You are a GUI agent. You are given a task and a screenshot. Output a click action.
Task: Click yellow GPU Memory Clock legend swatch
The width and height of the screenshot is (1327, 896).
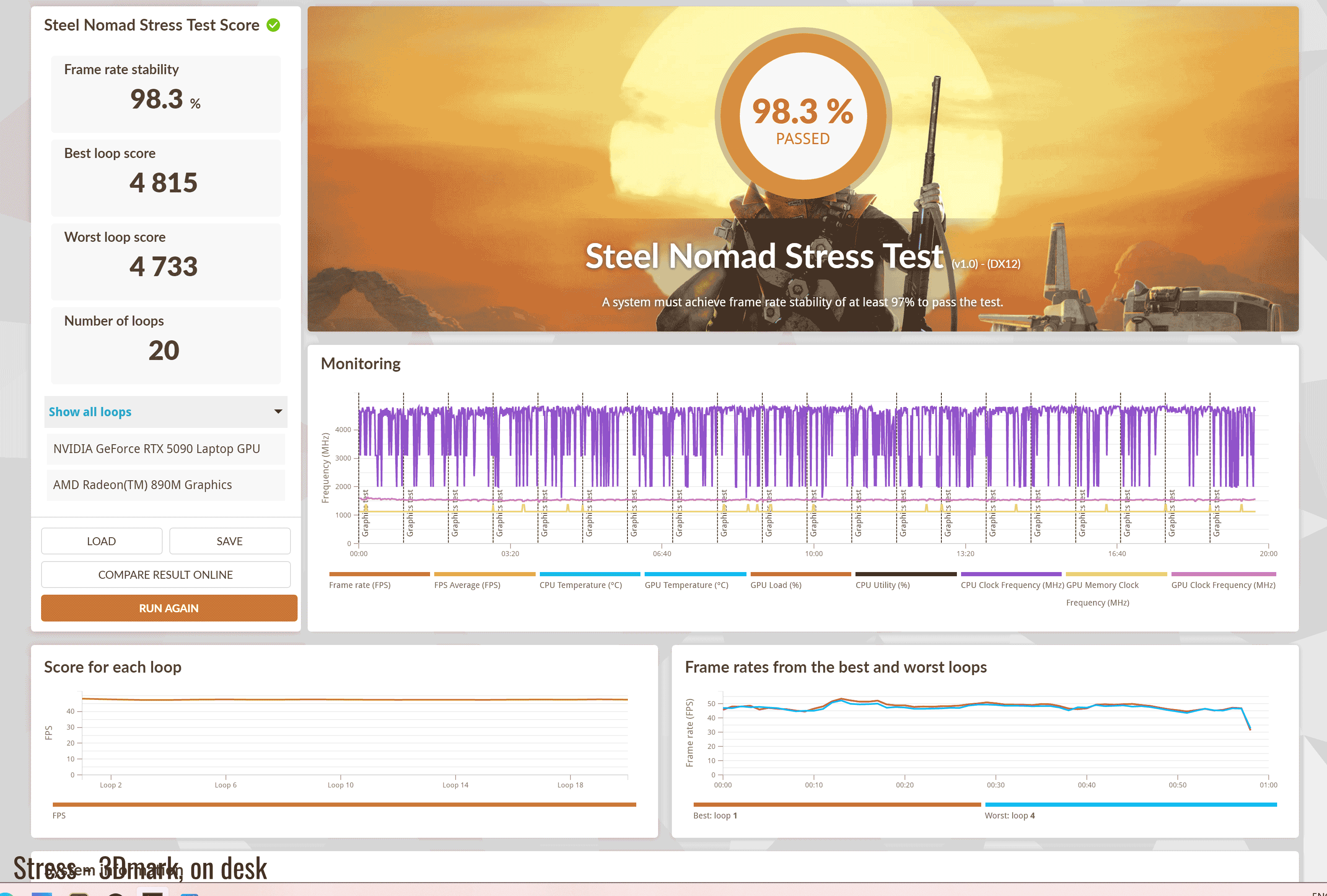pos(1116,575)
